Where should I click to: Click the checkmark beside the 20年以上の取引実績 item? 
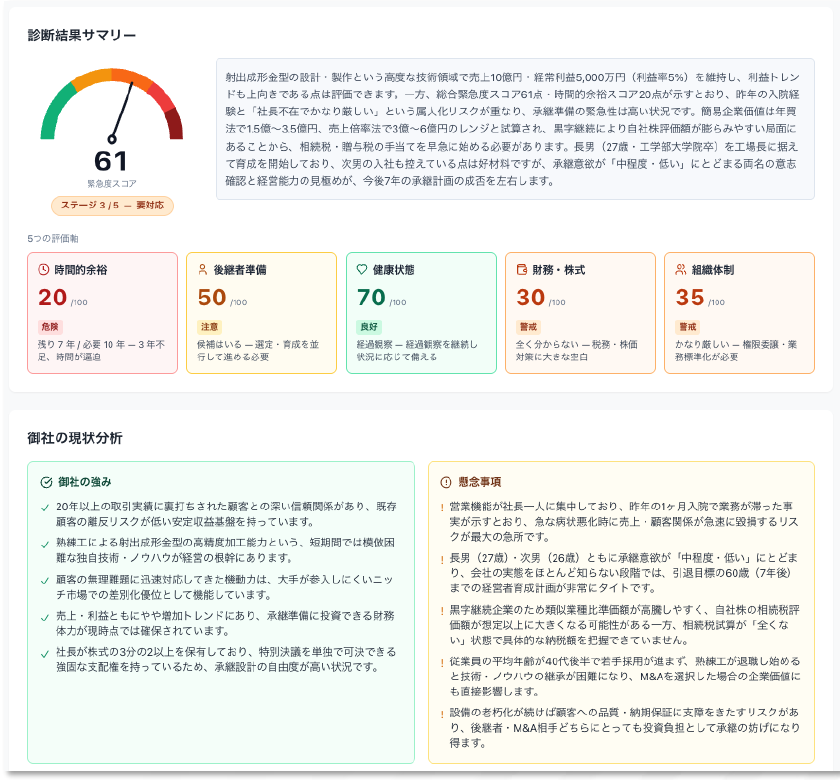[x=45, y=508]
